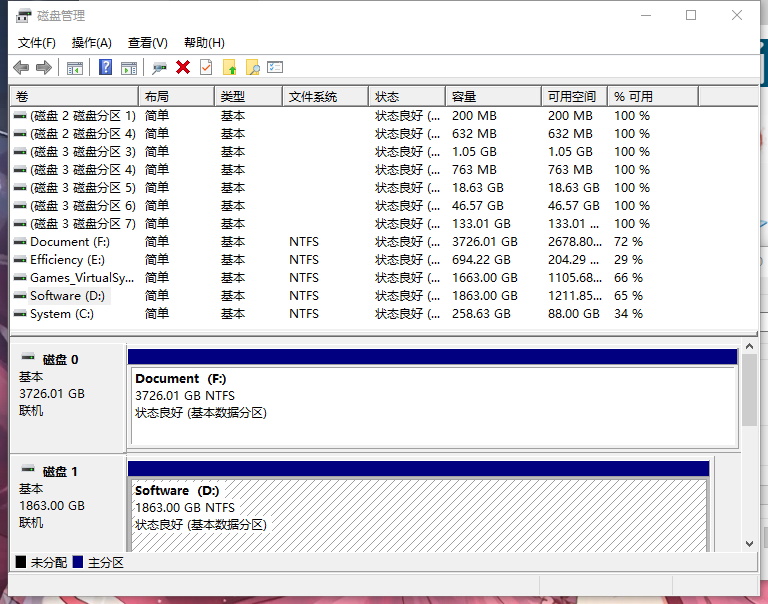Viewport: 768px width, 604px height.
Task: Open the blue Help question mark icon
Action: pos(105,67)
